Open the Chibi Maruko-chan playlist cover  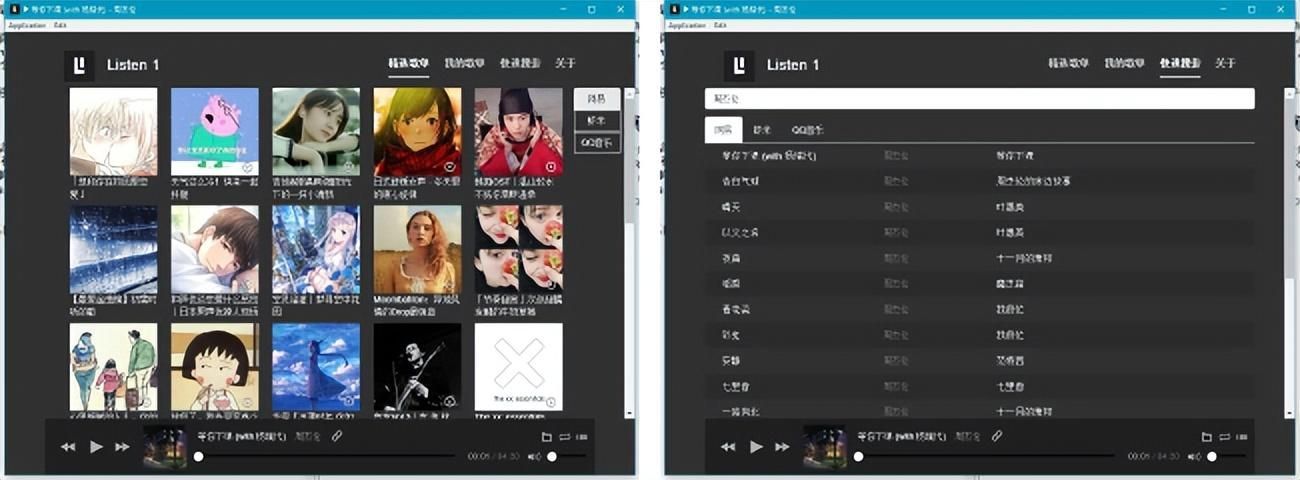click(x=214, y=367)
